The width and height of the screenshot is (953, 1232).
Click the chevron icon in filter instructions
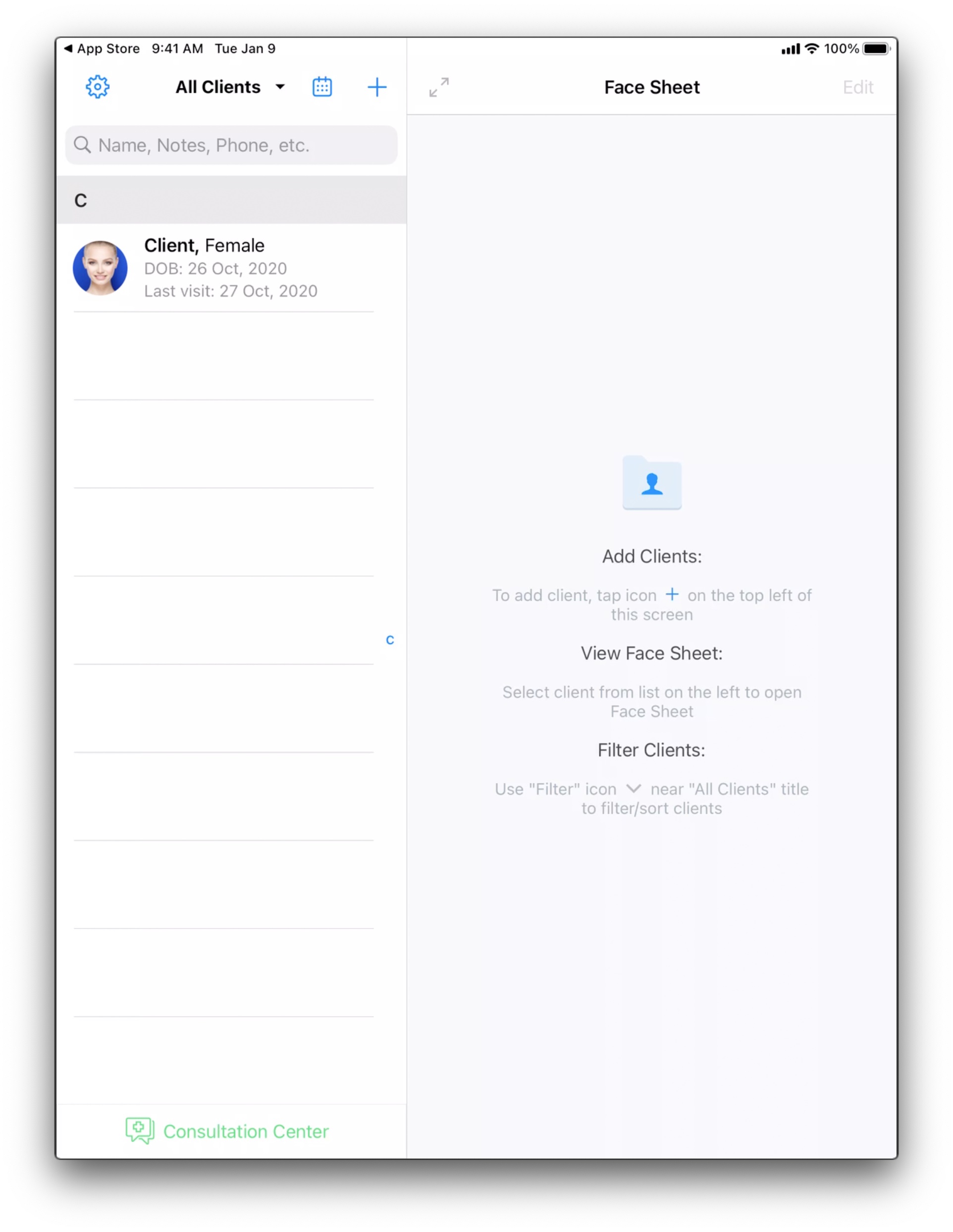click(x=633, y=788)
